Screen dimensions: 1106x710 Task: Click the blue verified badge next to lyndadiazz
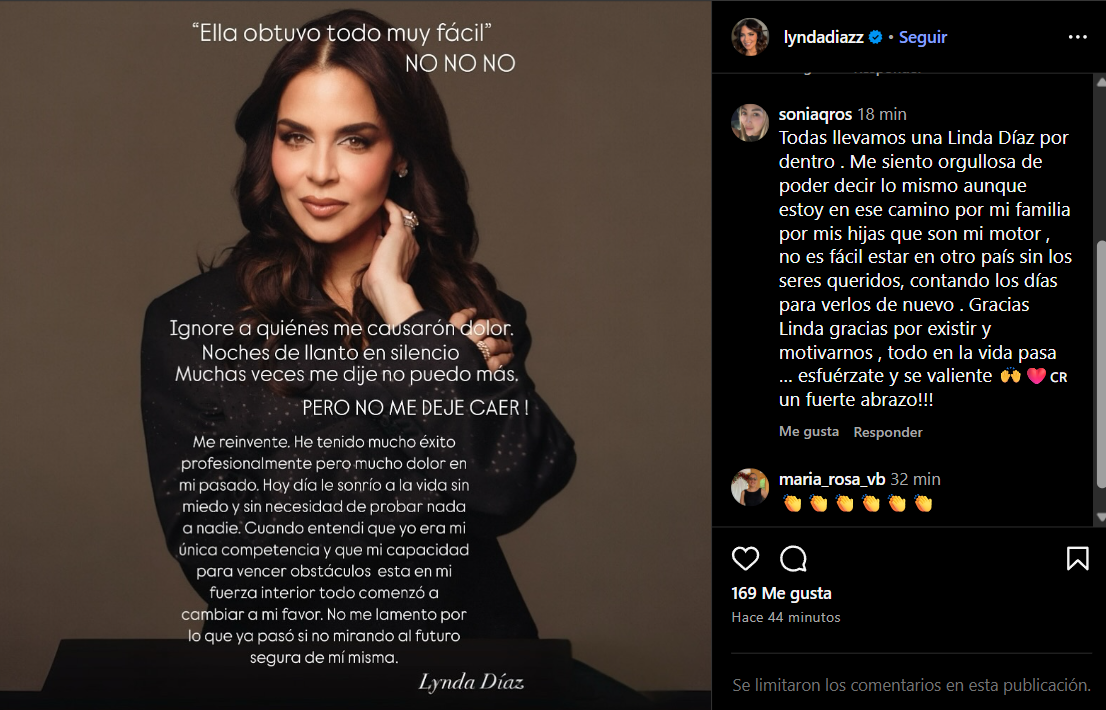point(875,37)
